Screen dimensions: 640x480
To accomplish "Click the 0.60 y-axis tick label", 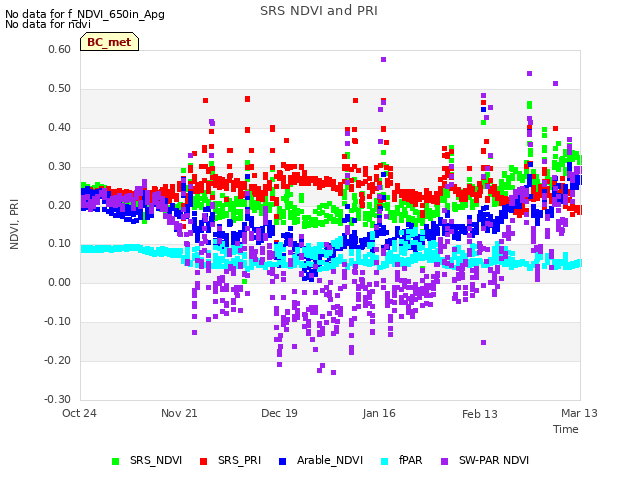I will 60,49.
